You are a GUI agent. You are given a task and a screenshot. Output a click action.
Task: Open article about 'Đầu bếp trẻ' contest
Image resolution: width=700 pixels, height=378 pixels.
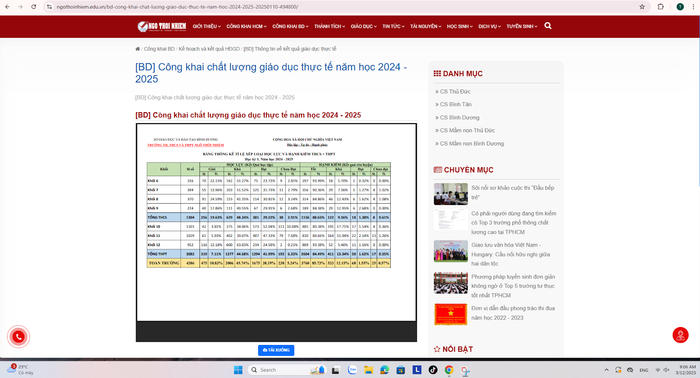click(x=512, y=192)
